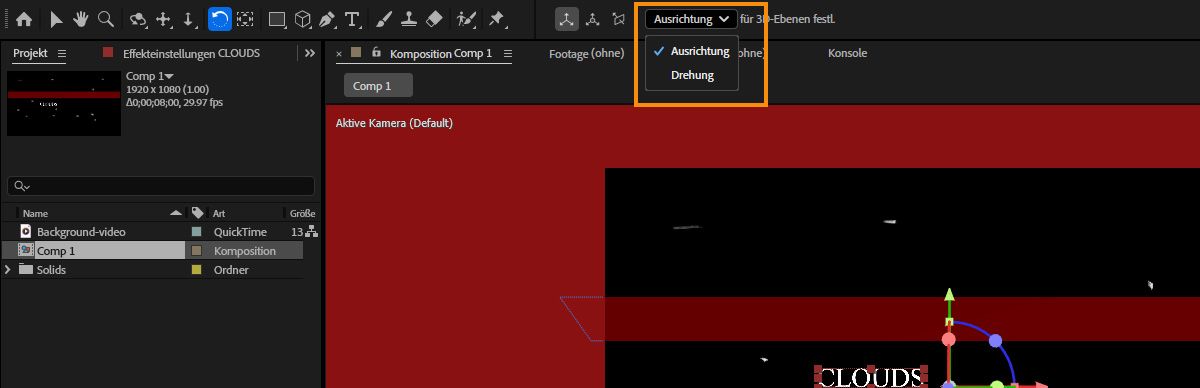
Task: Open the Ausrichtung dropdown in toolbar
Action: 691,19
